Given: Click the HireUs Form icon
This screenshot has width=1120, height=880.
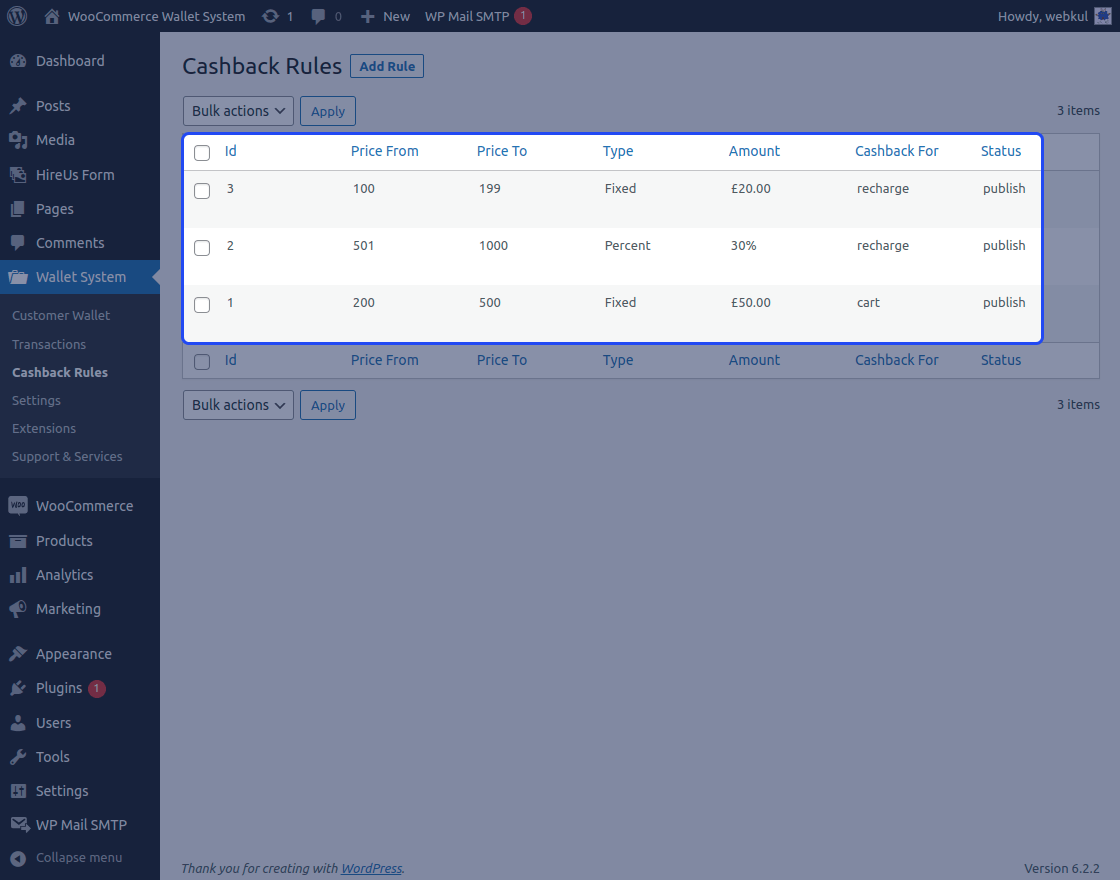Looking at the screenshot, I should pyautogui.click(x=19, y=174).
